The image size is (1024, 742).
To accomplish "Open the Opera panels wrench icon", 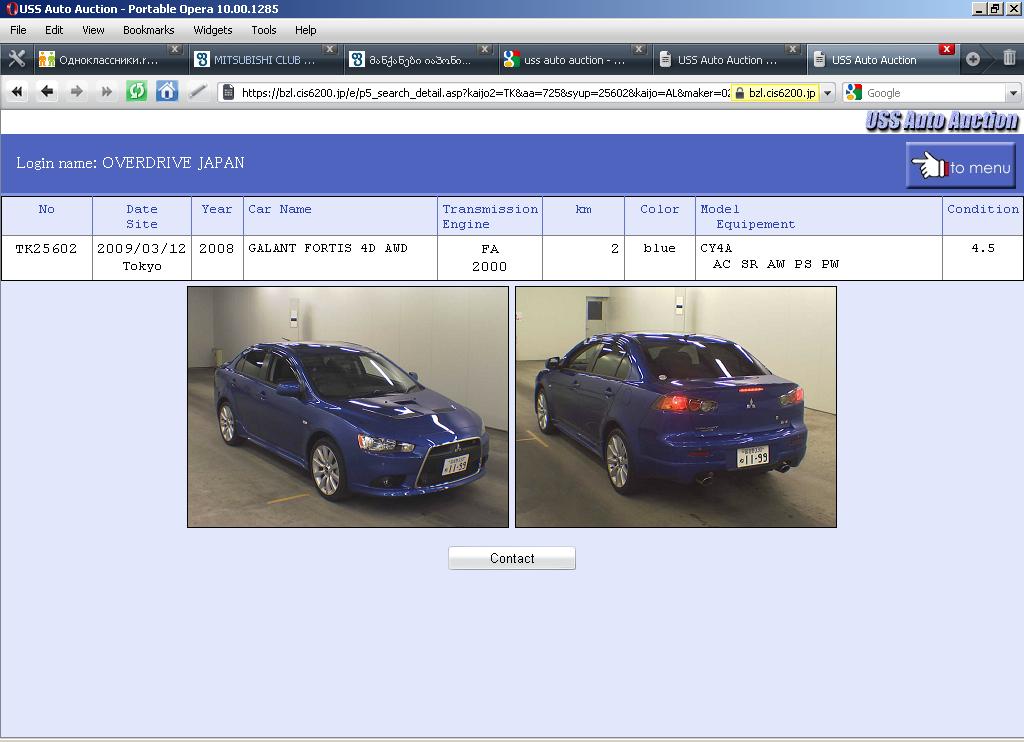I will [x=16, y=59].
